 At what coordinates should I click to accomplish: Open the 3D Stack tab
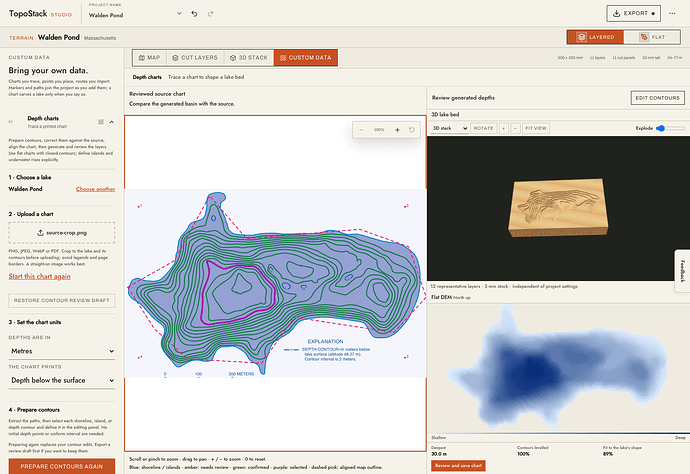pyautogui.click(x=249, y=58)
